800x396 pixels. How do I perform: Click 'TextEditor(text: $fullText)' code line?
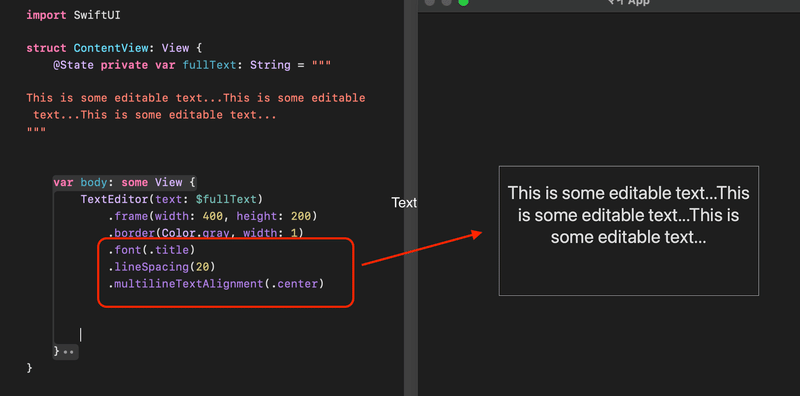pos(171,199)
